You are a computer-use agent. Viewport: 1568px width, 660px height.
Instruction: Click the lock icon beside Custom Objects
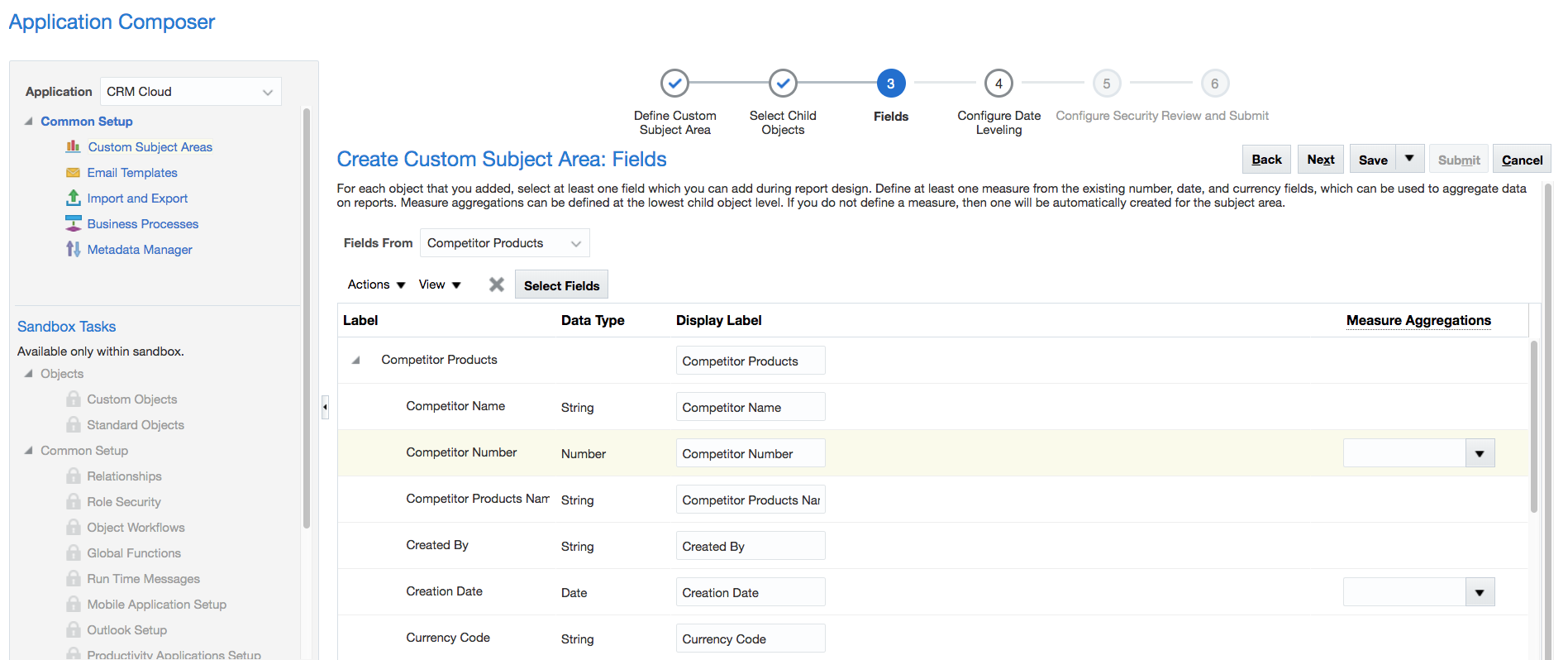(73, 399)
